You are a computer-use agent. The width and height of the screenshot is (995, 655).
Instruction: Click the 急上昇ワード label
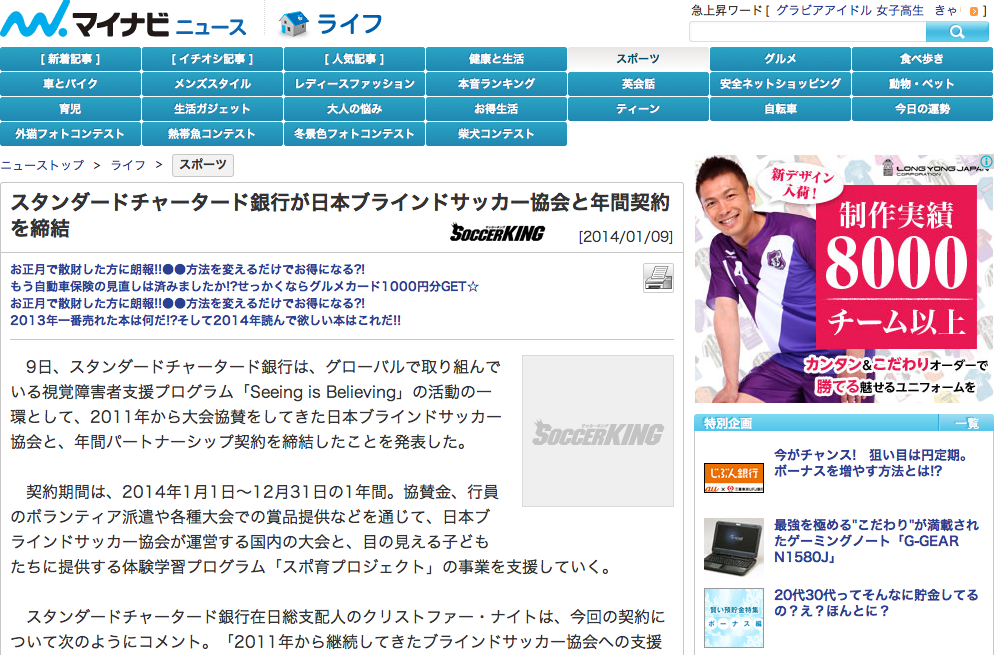click(x=727, y=10)
